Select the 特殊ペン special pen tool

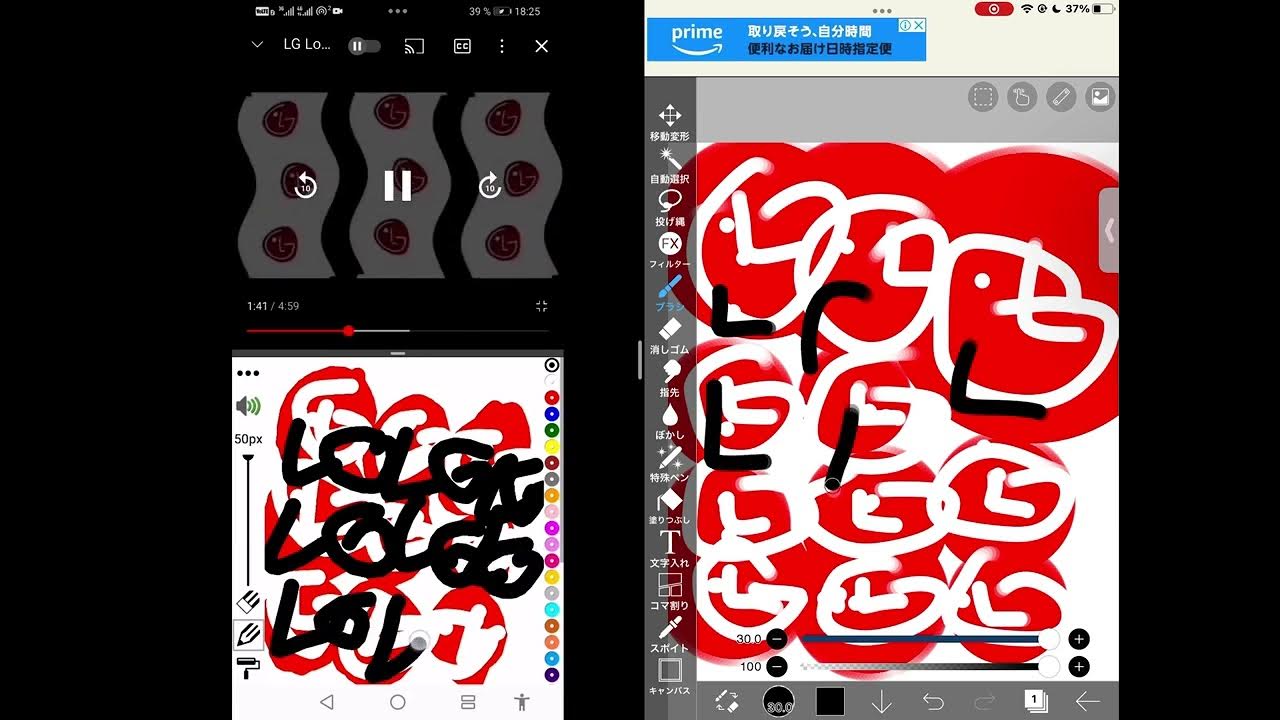(x=669, y=464)
